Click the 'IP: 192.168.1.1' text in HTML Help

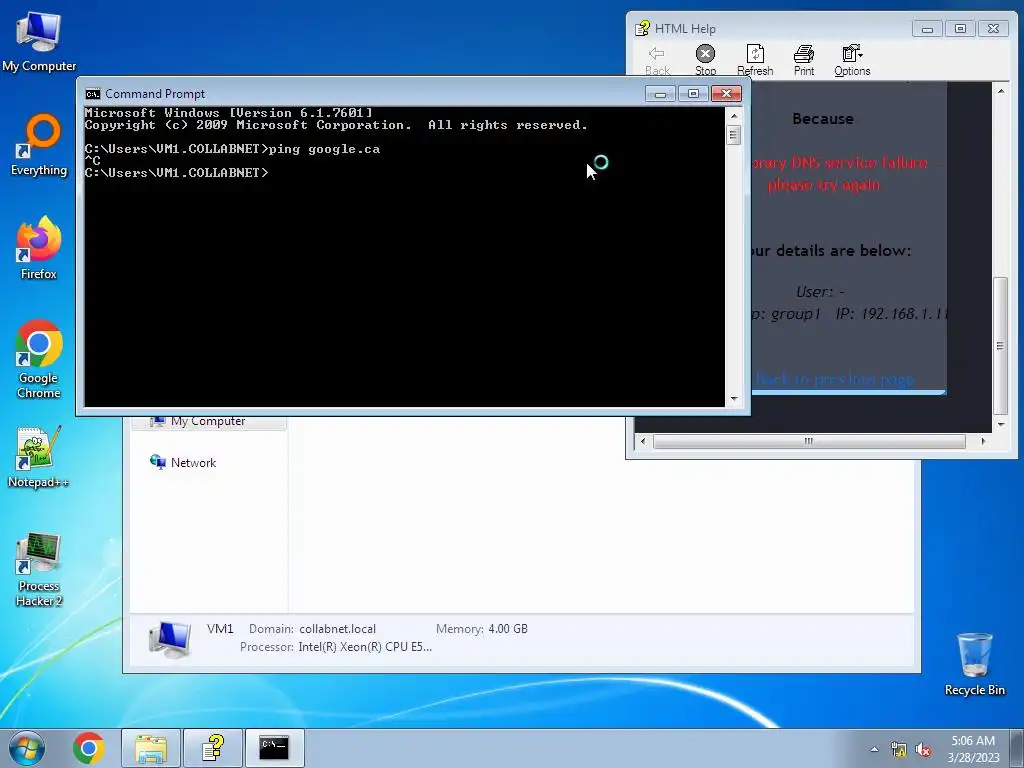[x=891, y=314]
